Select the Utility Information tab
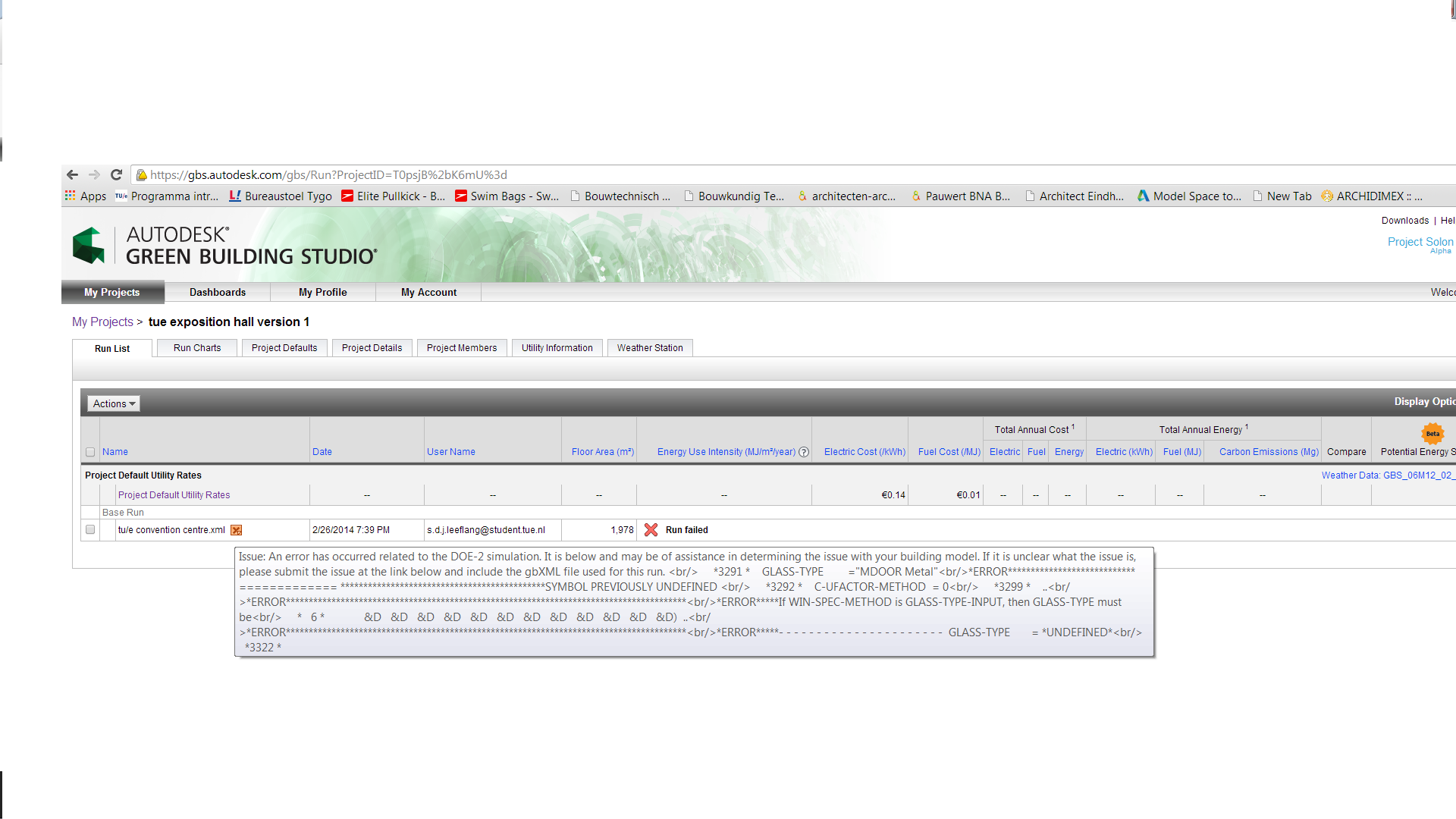Viewport: 1456px width, 819px height. click(557, 347)
